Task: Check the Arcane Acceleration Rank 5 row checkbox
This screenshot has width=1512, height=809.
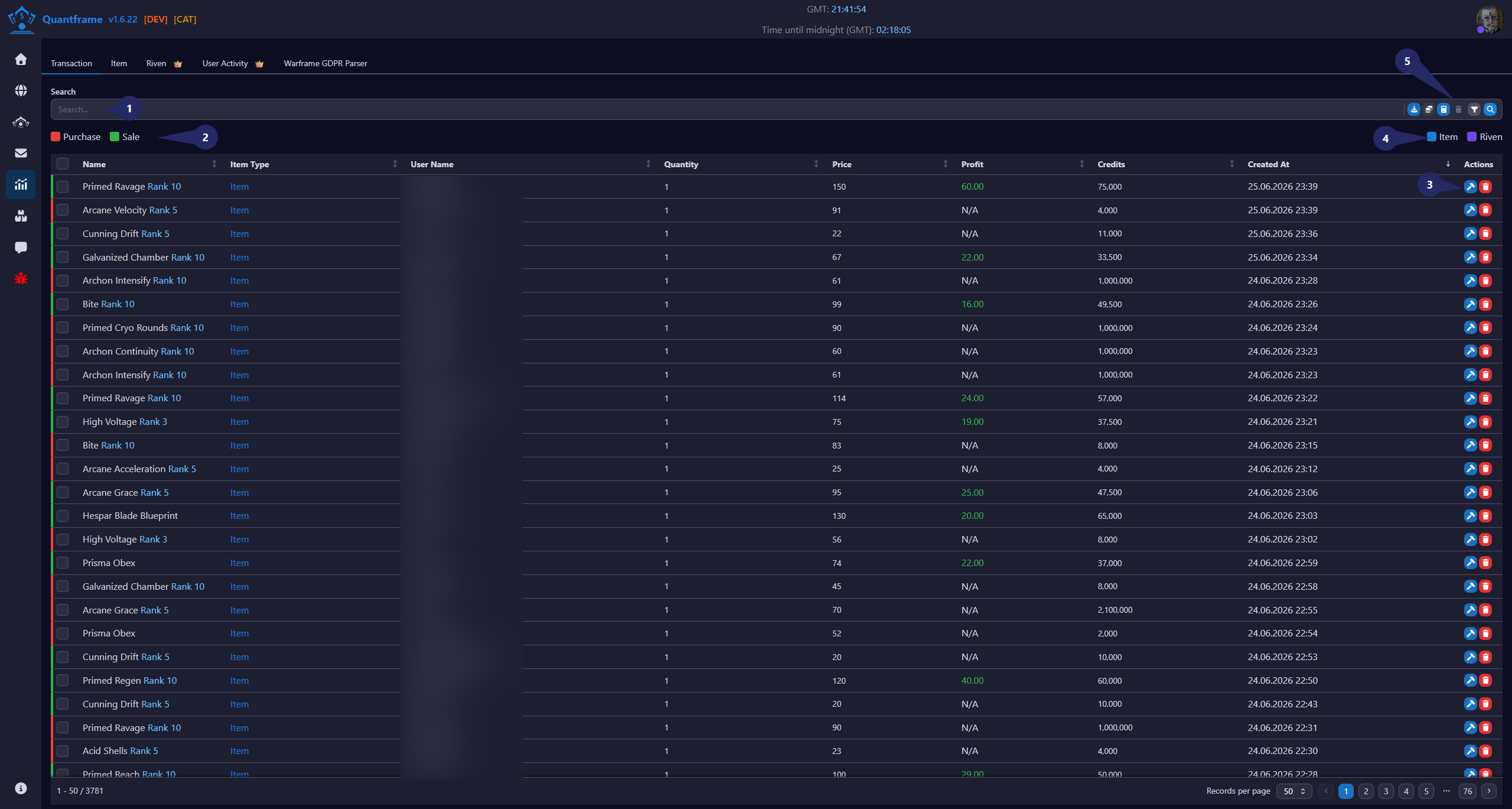Action: [x=63, y=469]
